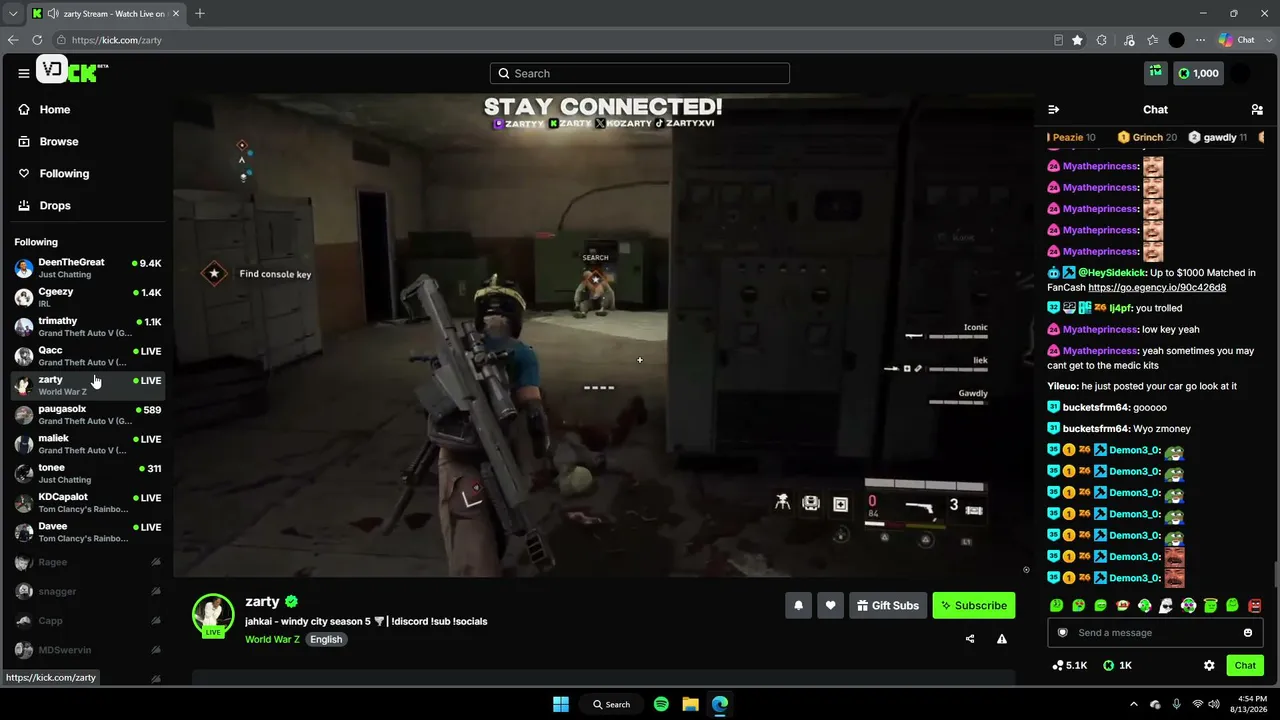Open Spotify from taskbar
Viewport: 1280px width, 720px height.
[x=661, y=704]
